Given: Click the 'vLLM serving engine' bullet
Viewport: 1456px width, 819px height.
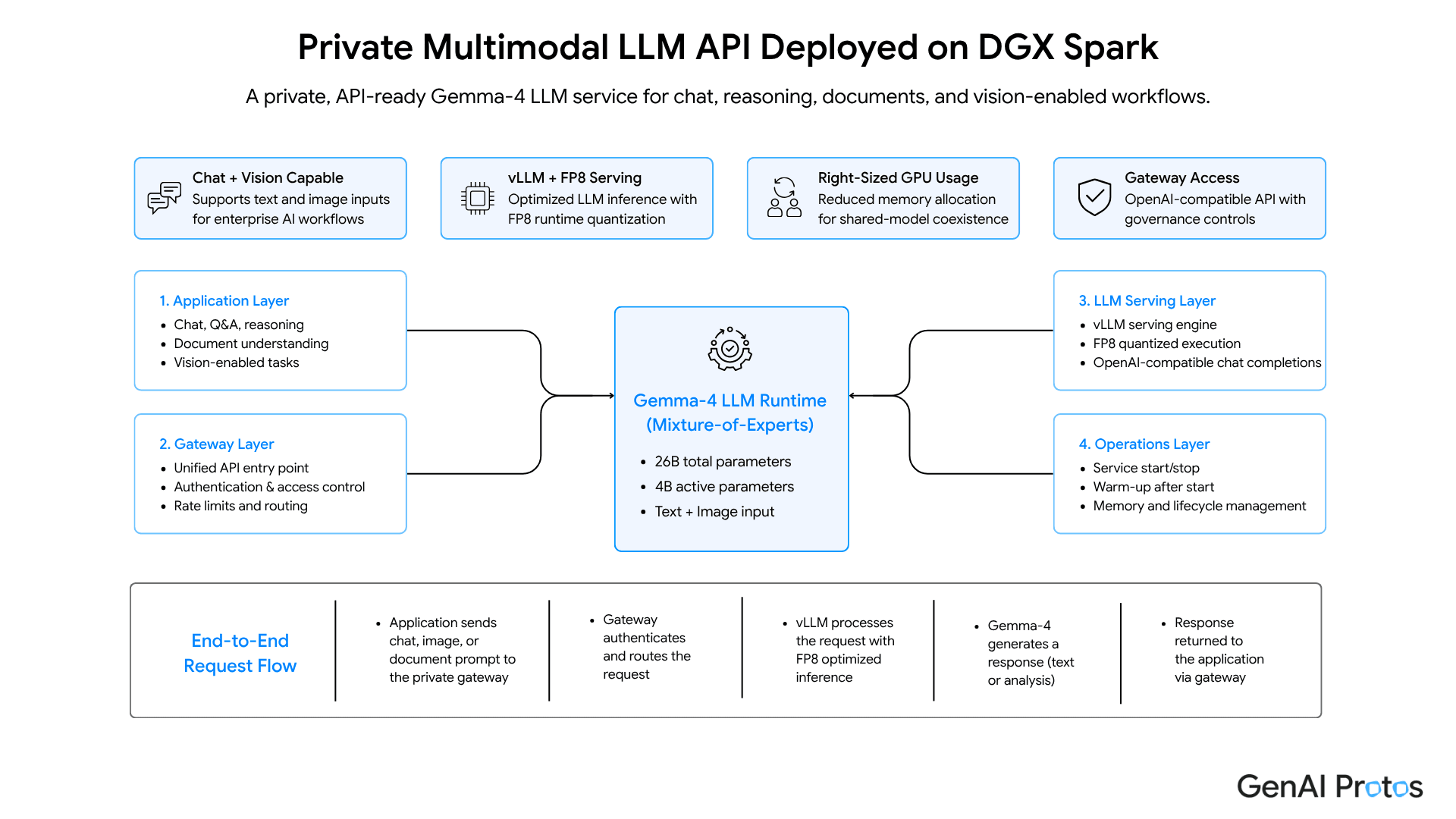Looking at the screenshot, I should pyautogui.click(x=1154, y=325).
